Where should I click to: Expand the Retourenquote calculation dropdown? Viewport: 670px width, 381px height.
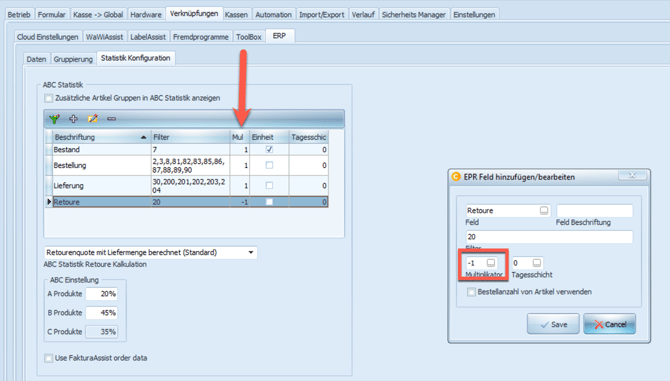tap(251, 252)
